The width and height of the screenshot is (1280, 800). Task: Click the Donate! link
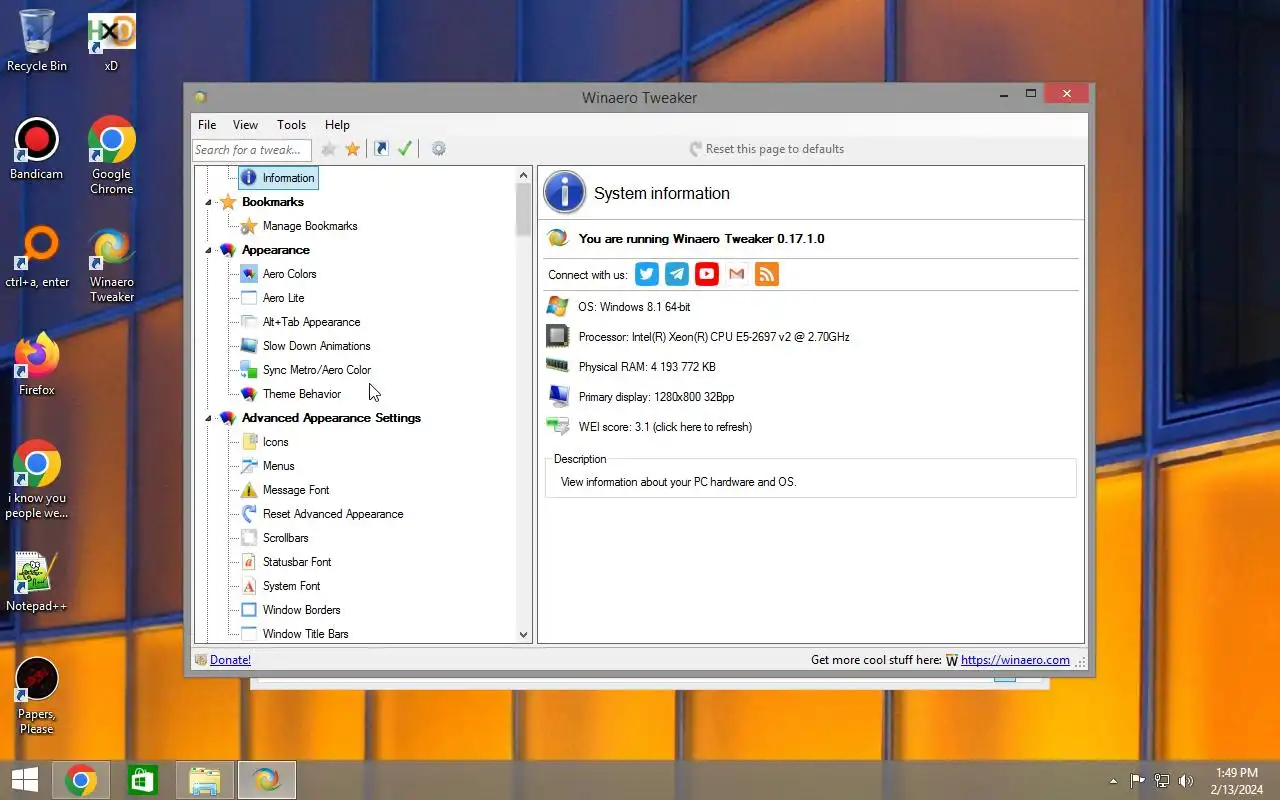click(230, 660)
